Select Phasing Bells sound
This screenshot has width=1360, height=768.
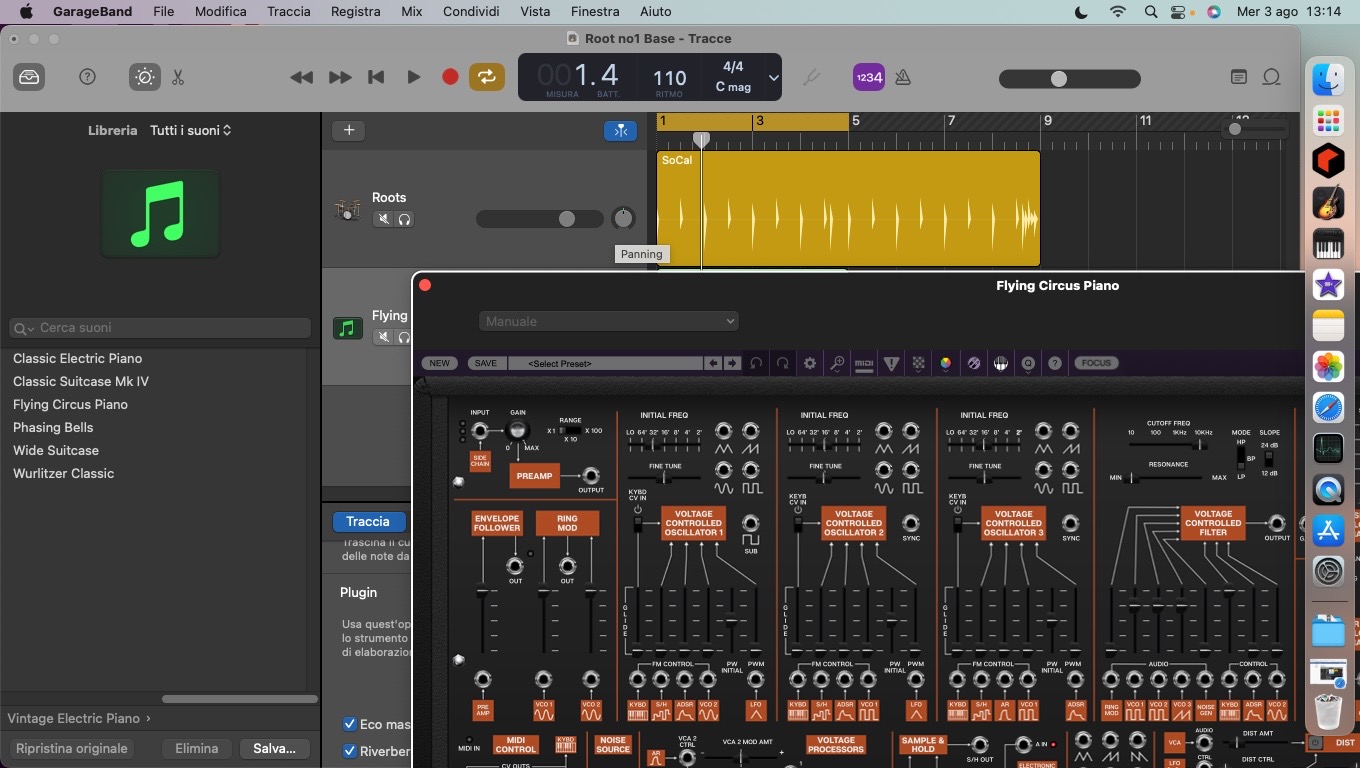tap(53, 427)
